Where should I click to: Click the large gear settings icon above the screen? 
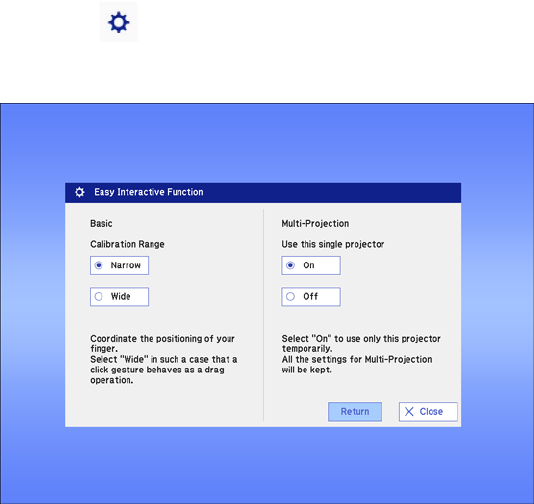point(119,22)
